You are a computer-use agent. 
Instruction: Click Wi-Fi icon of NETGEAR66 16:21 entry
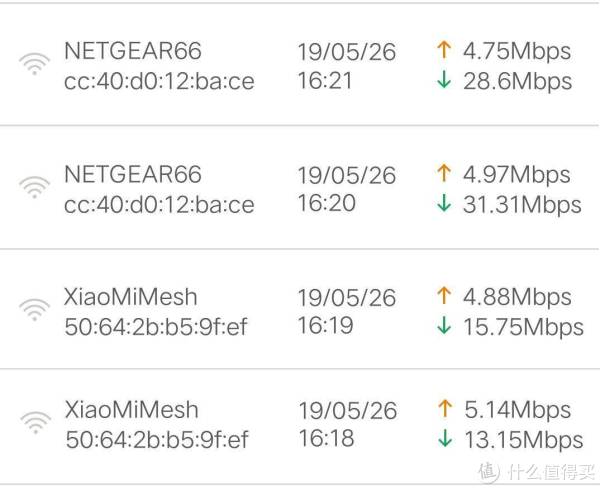(x=34, y=64)
